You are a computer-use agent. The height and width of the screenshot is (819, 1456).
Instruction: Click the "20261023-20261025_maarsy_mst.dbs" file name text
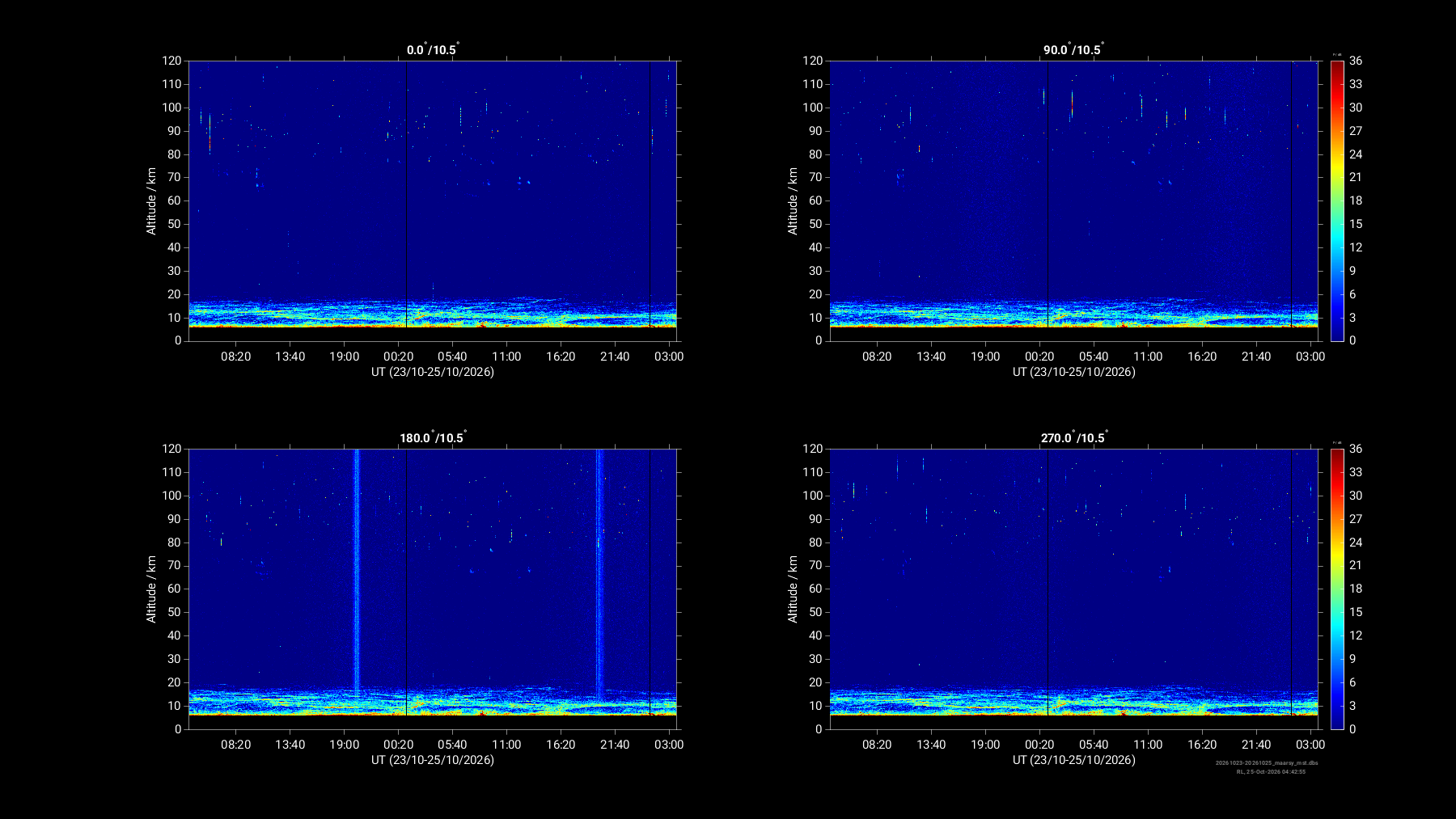click(1267, 762)
